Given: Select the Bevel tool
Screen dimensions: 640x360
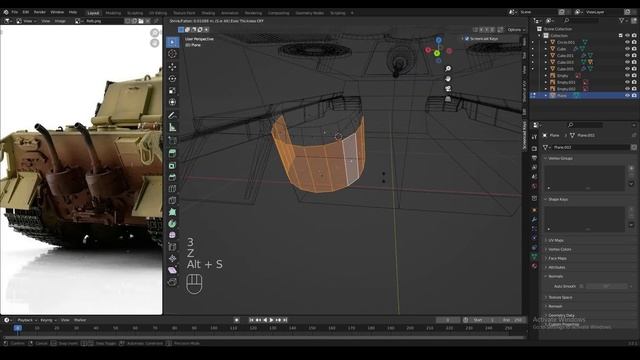Looking at the screenshot, I should [172, 177].
